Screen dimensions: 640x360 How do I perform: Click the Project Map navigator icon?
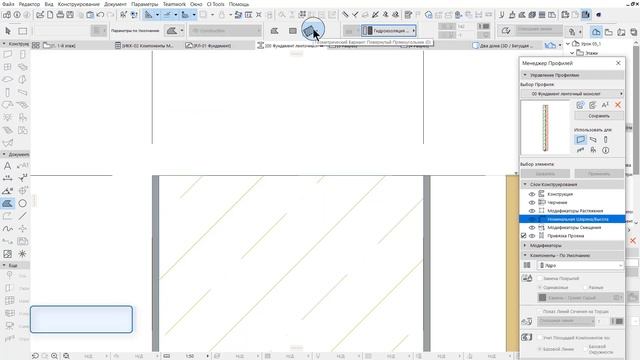[x=596, y=31]
